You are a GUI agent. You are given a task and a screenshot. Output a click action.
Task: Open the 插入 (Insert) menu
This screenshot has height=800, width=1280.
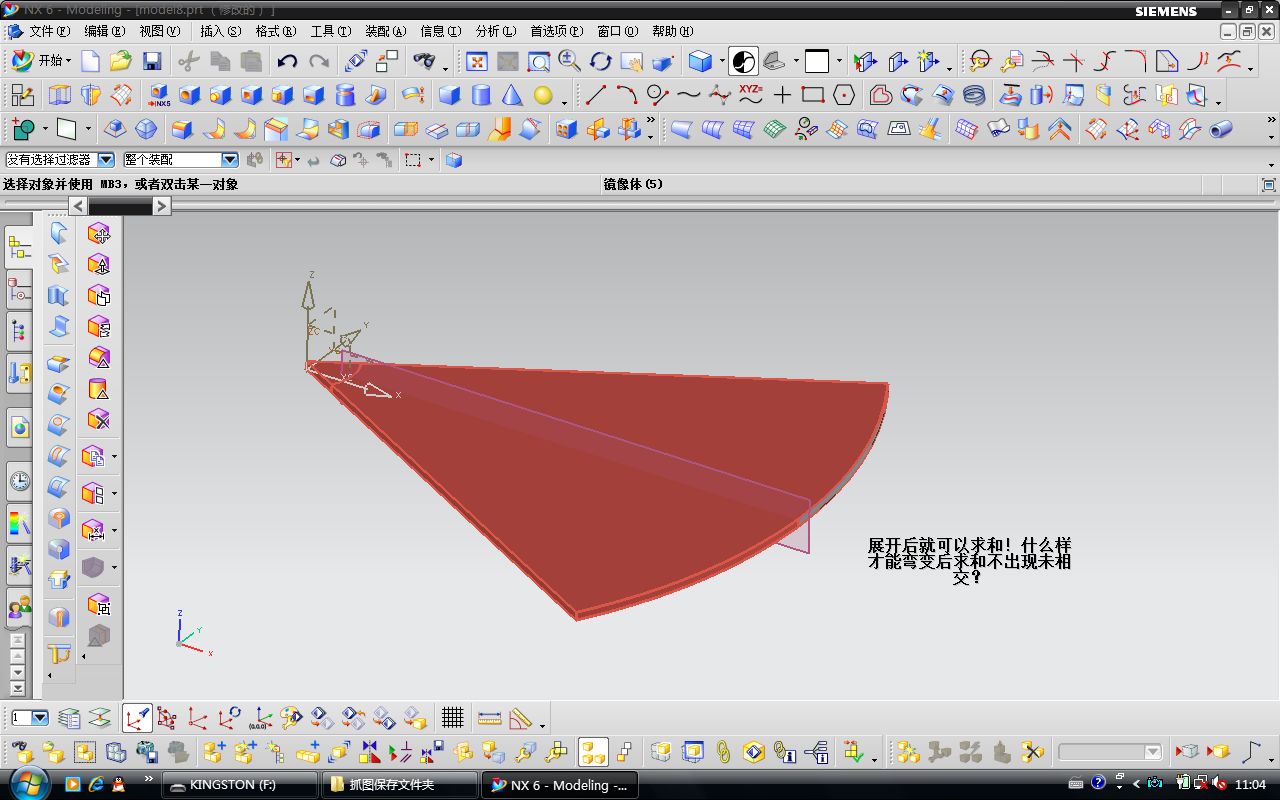(220, 31)
